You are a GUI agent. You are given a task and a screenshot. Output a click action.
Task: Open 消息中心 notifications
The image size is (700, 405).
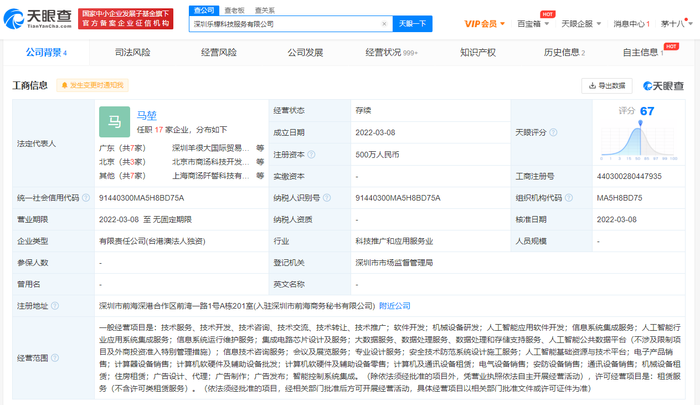click(x=631, y=24)
